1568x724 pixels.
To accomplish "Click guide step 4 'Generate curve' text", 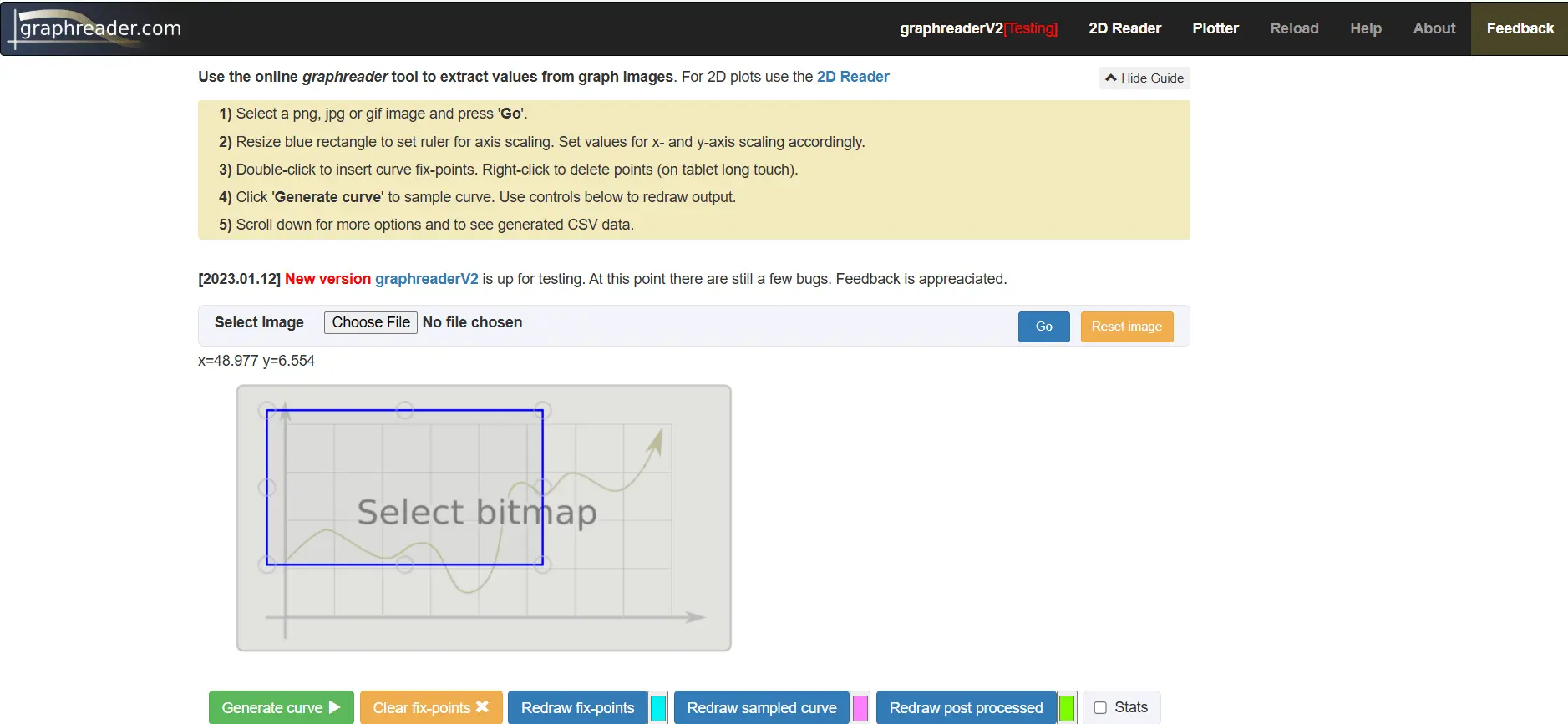I will 328,197.
